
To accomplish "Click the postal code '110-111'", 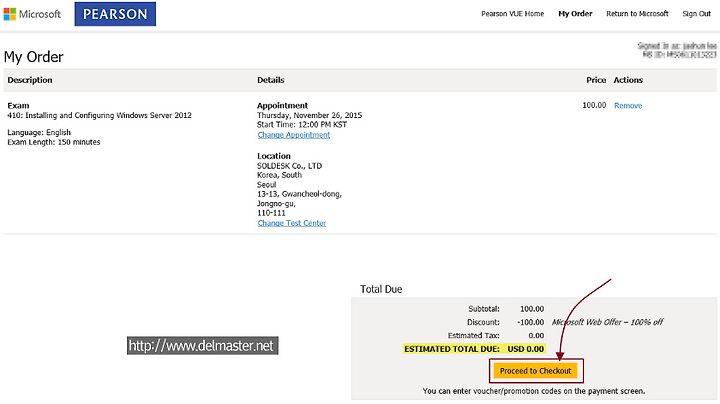I will pos(271,213).
